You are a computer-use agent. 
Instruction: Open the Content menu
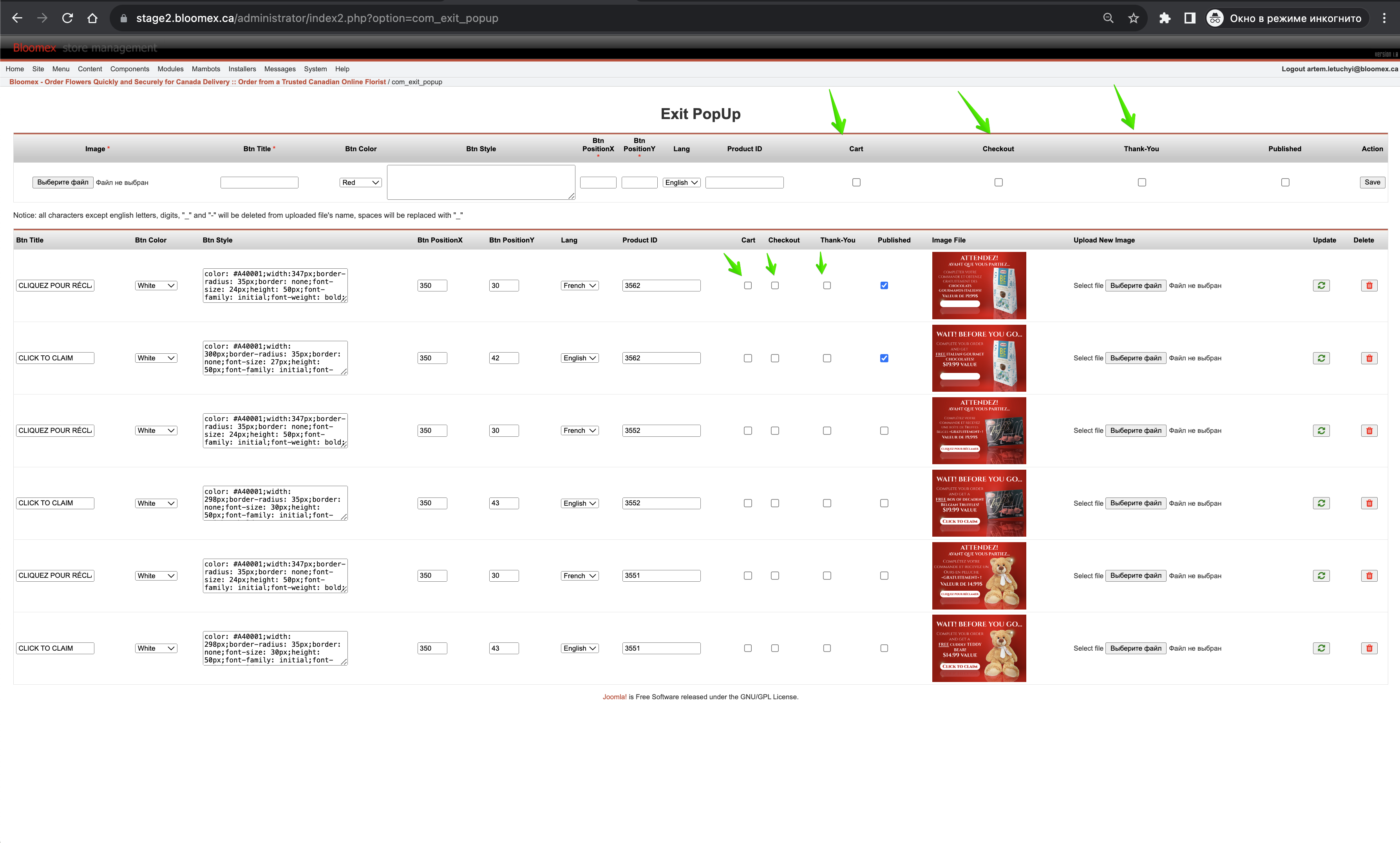[90, 69]
